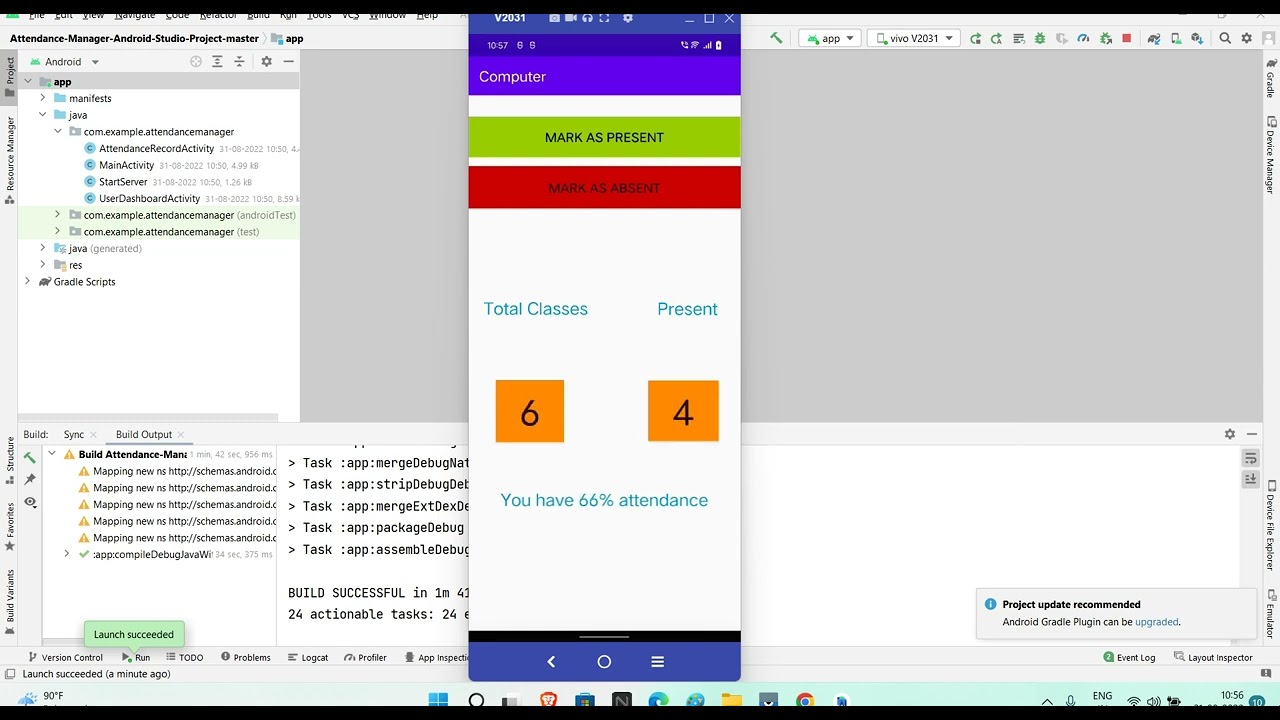Open the Logcat tool window tab
1280x720 pixels.
[x=308, y=657]
